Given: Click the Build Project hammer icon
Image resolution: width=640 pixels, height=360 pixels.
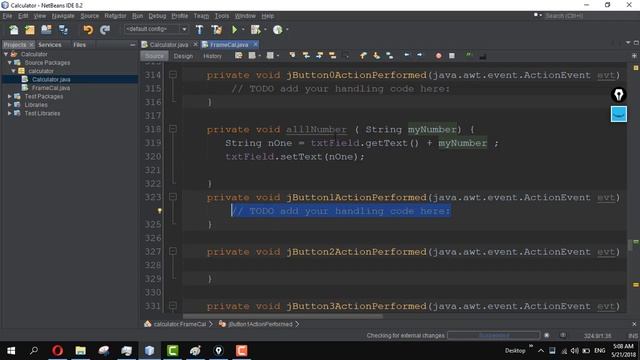Looking at the screenshot, I should pyautogui.click(x=199, y=30).
